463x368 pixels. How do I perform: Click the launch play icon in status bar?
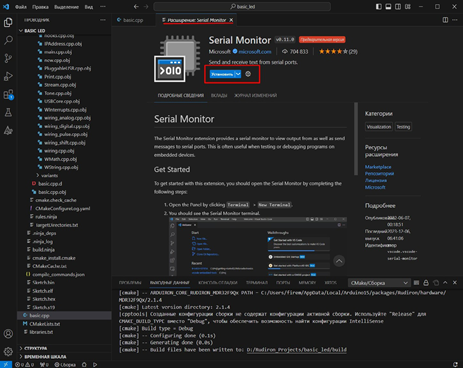95,365
